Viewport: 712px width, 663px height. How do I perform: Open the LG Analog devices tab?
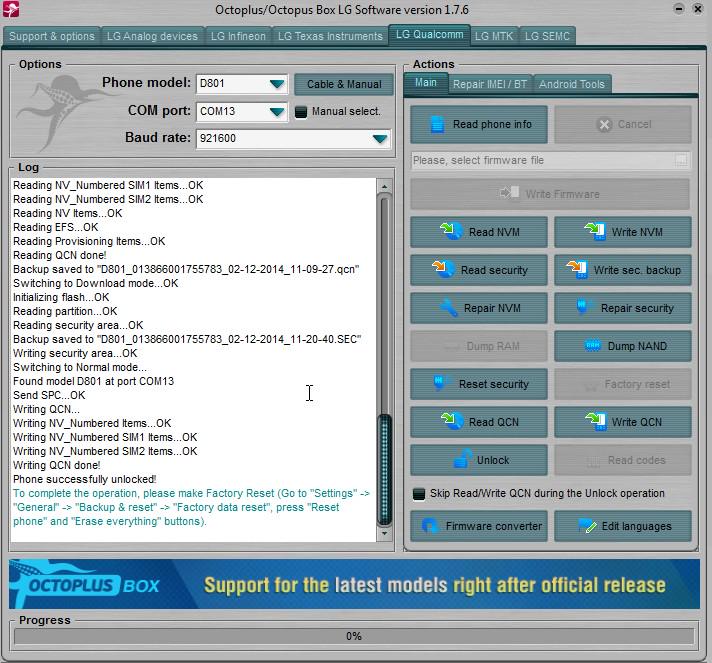(152, 36)
